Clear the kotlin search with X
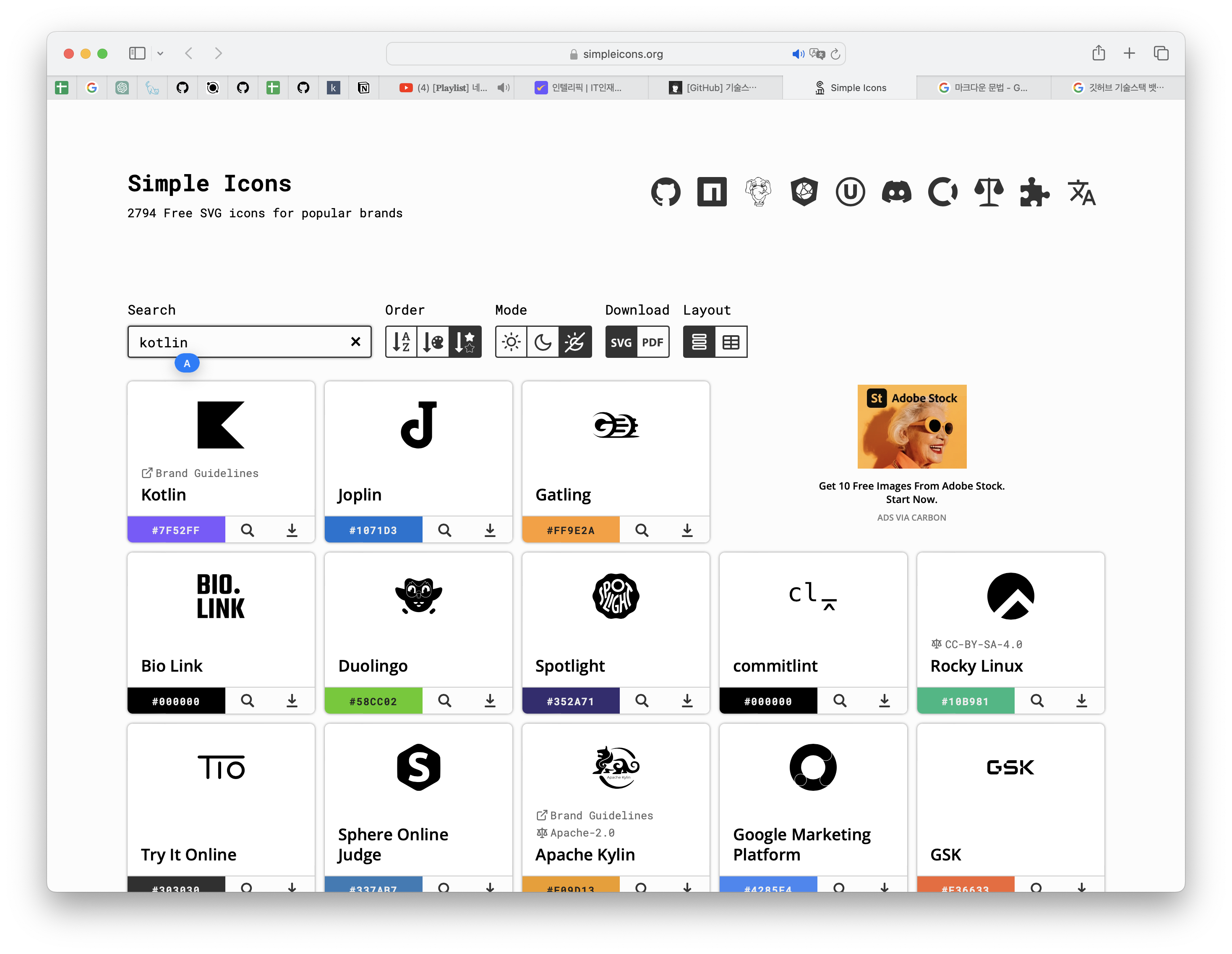Screen dimensions: 1232x954 click(355, 341)
